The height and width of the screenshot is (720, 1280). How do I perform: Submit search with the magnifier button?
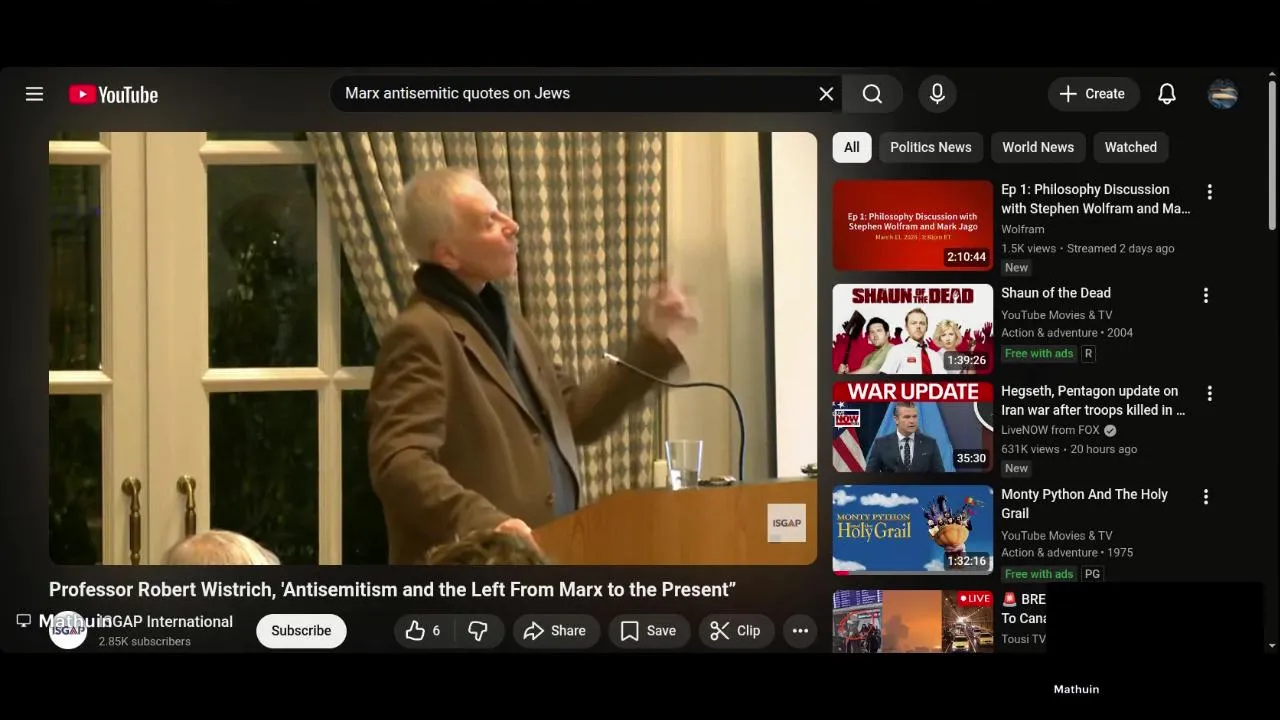click(x=872, y=94)
